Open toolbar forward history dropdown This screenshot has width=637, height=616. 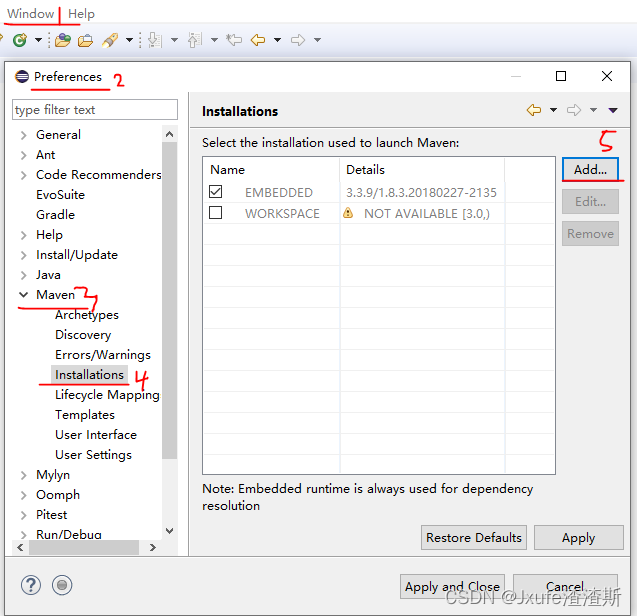(318, 40)
